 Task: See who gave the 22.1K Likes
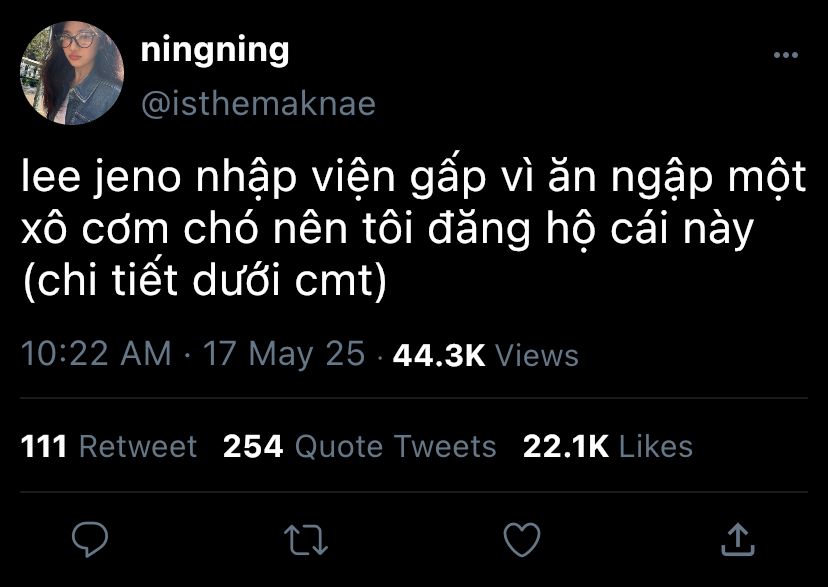point(608,446)
